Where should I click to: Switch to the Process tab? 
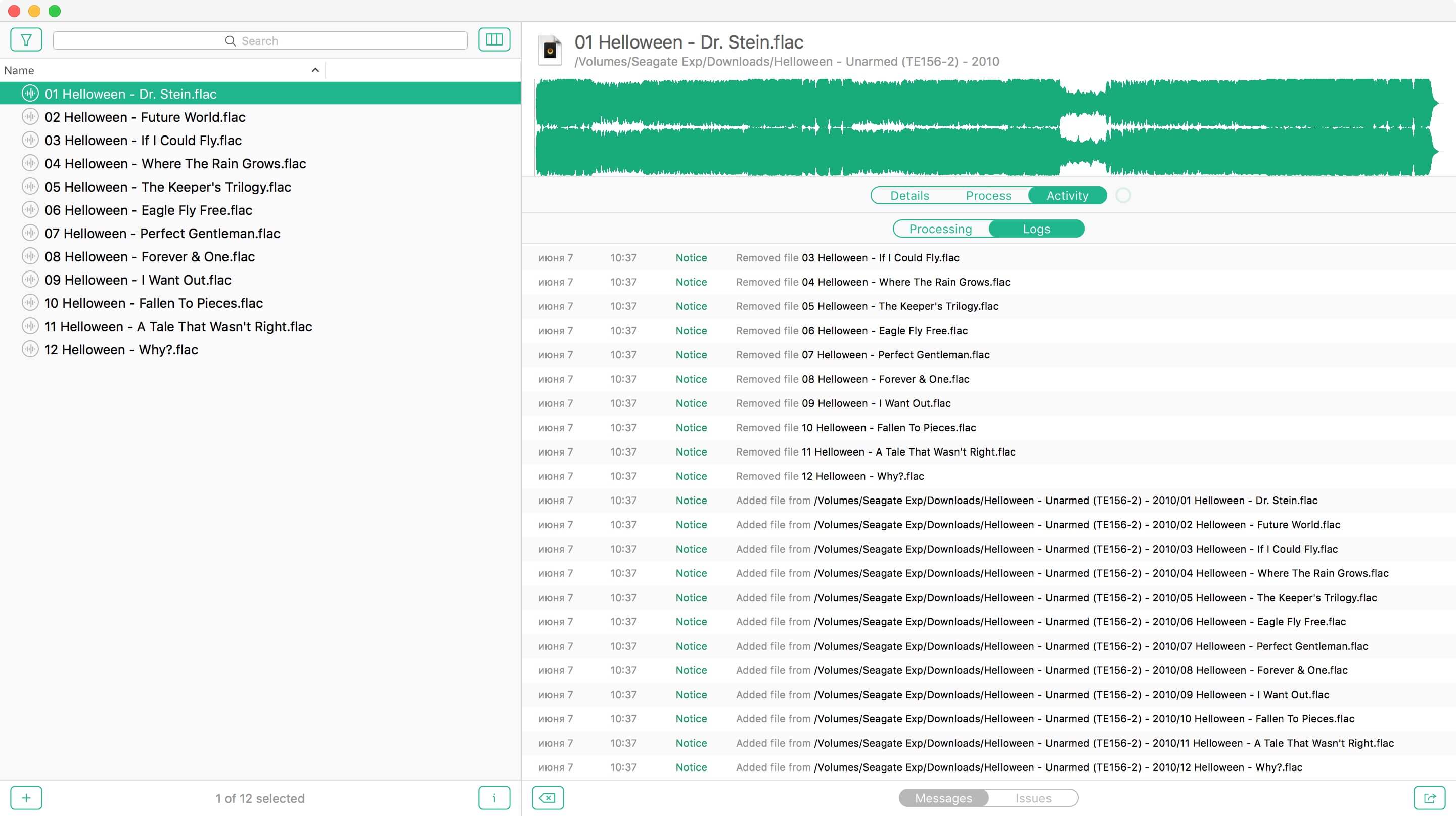coord(988,196)
